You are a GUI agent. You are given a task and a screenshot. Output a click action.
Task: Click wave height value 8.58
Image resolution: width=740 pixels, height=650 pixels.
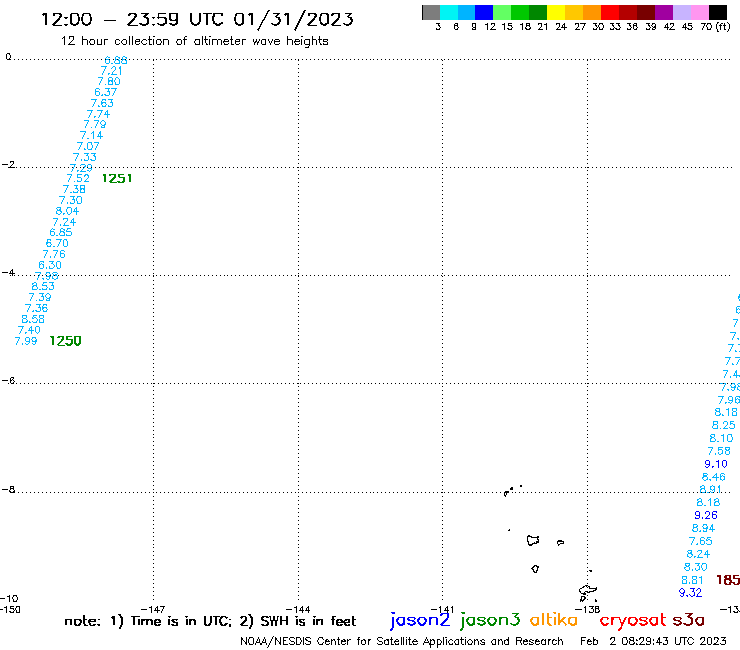tap(33, 319)
